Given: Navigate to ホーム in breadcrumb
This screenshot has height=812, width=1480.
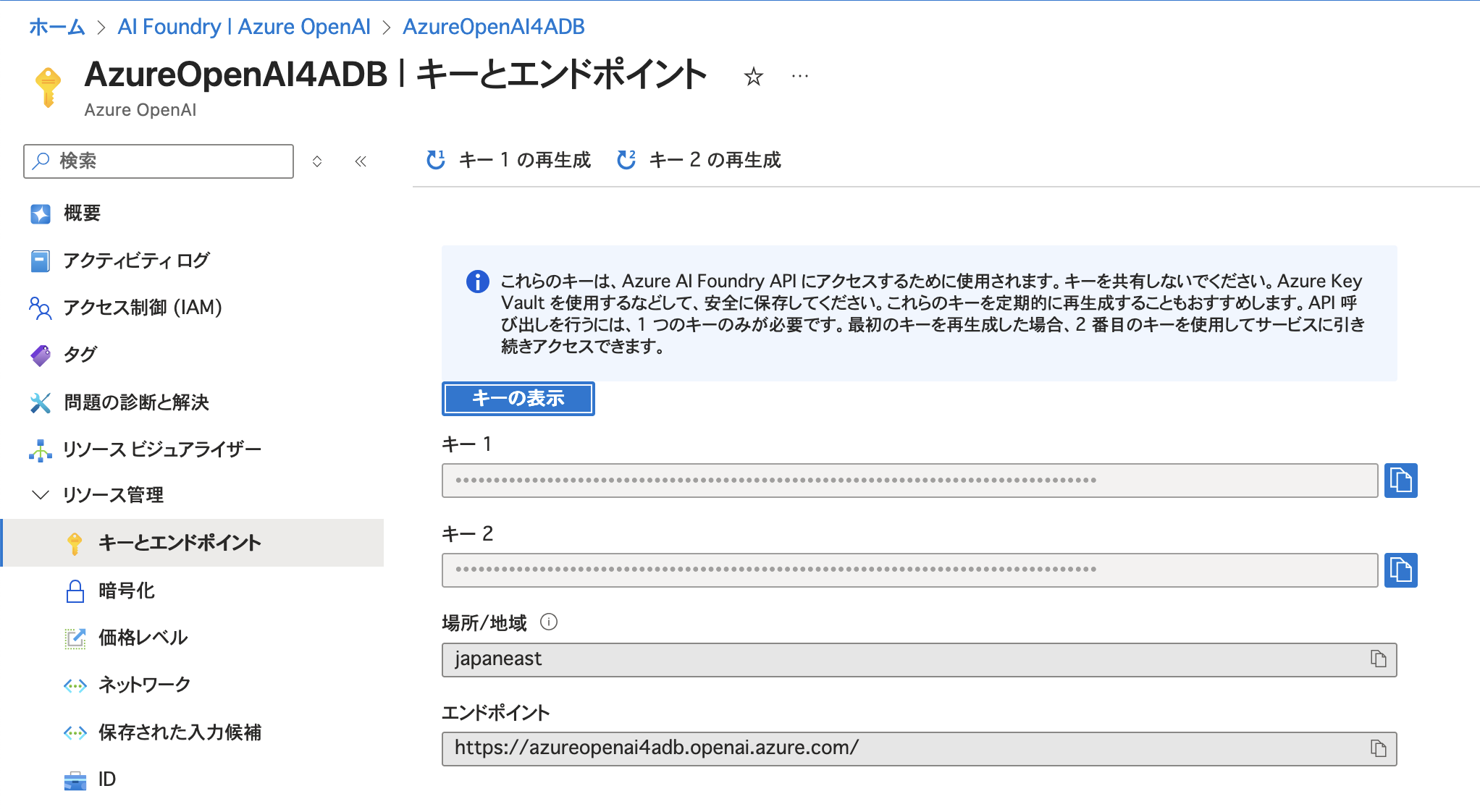Looking at the screenshot, I should [56, 26].
